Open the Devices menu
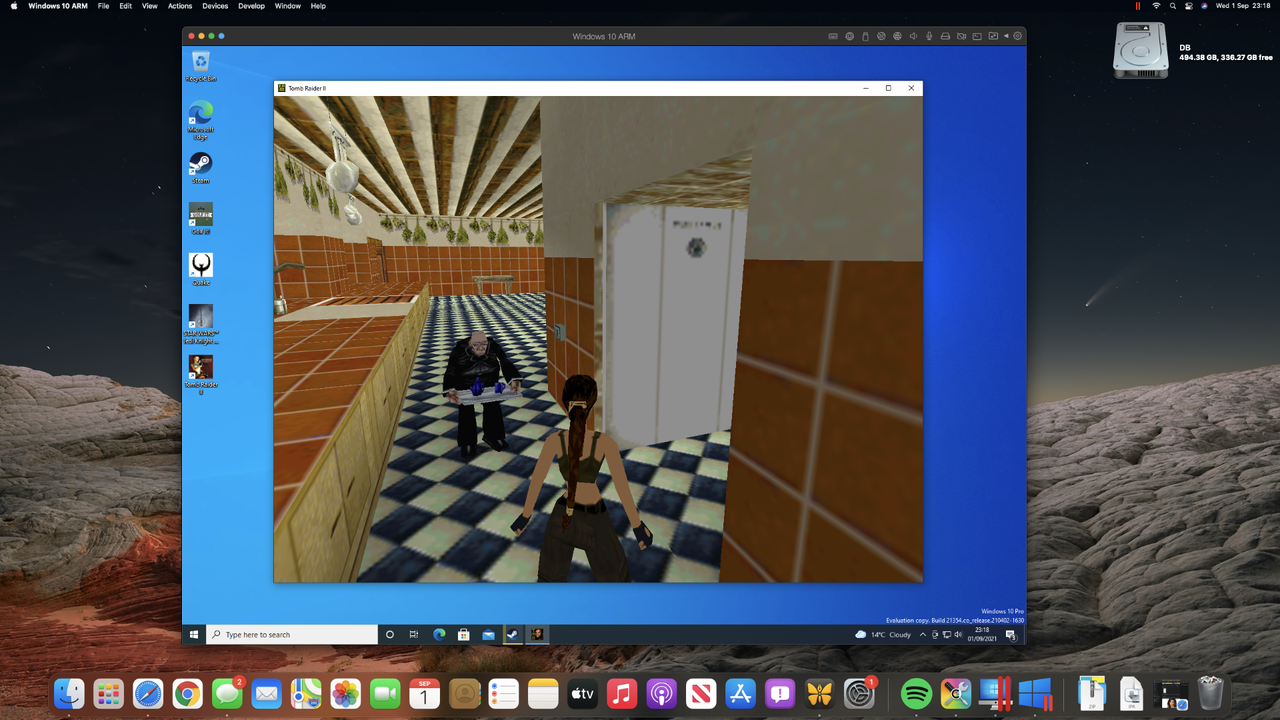1280x720 pixels. pos(215,6)
